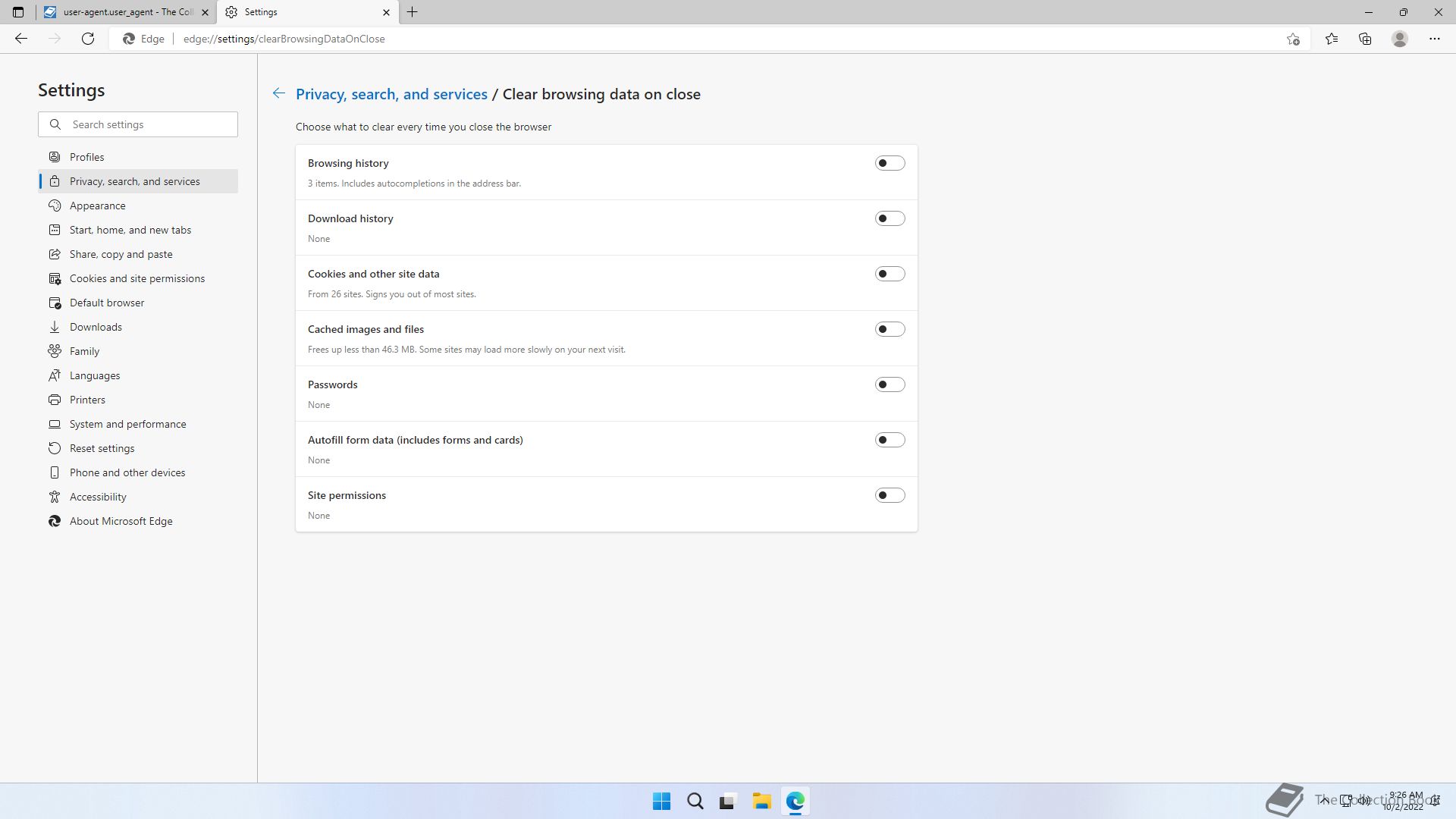
Task: Click the Search settings field
Action: tap(148, 124)
